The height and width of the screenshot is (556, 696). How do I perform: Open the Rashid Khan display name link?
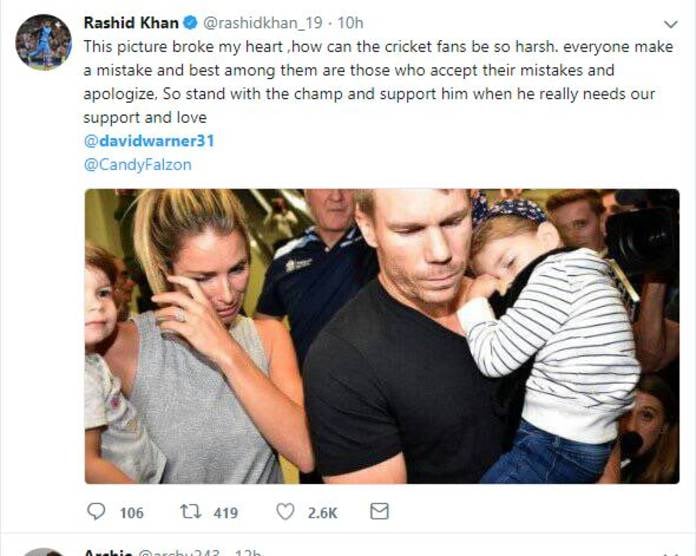[131, 22]
